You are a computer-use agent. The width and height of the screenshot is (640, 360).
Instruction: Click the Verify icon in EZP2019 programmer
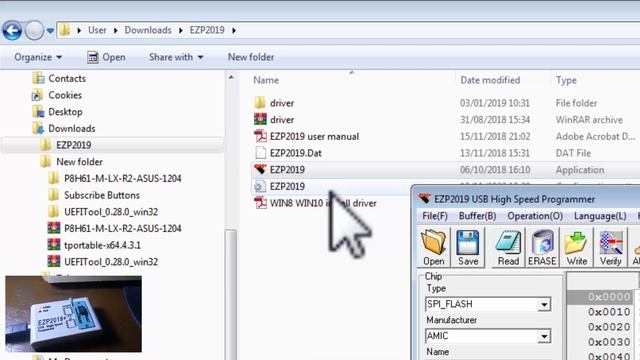pyautogui.click(x=611, y=247)
